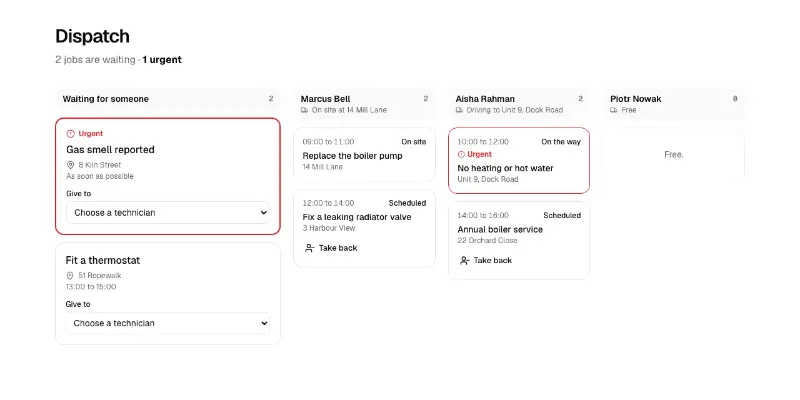This screenshot has height=400, width=800.
Task: Click Scheduled status on boiler service card
Action: click(x=562, y=215)
